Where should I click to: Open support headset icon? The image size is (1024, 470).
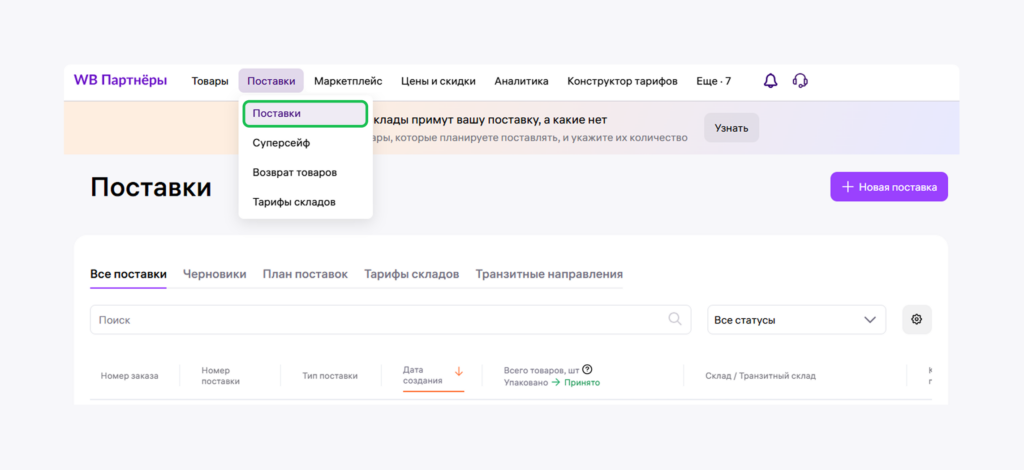[800, 81]
